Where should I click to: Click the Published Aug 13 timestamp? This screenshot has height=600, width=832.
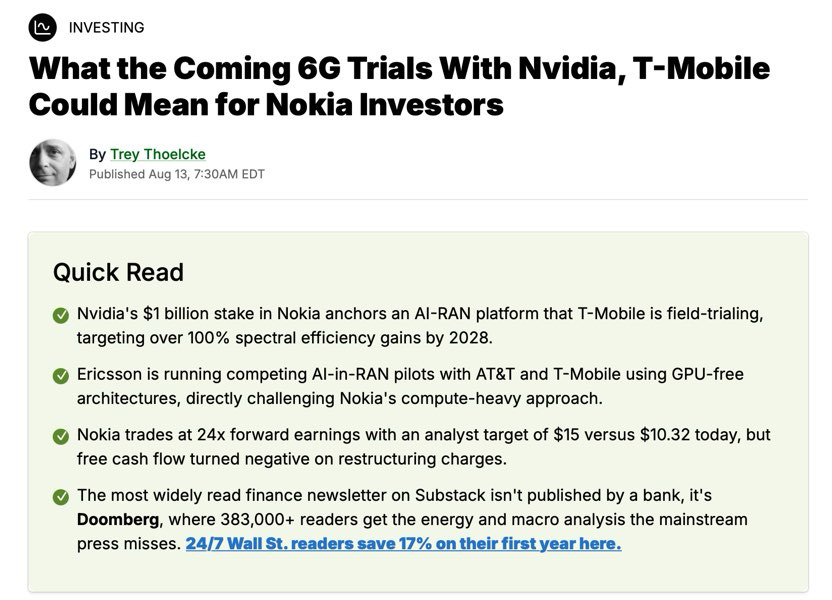177,174
